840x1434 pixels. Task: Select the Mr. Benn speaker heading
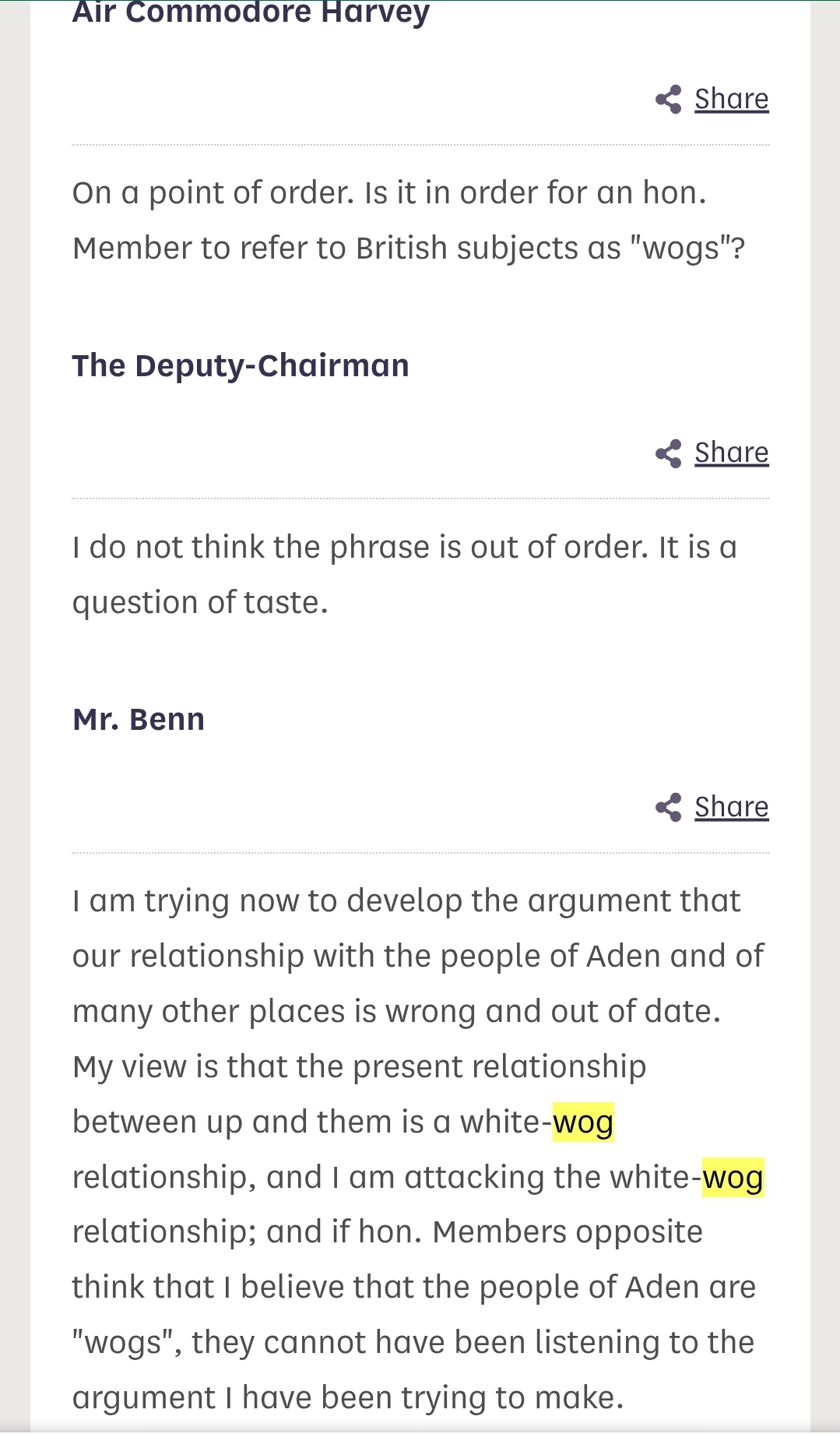coord(139,720)
